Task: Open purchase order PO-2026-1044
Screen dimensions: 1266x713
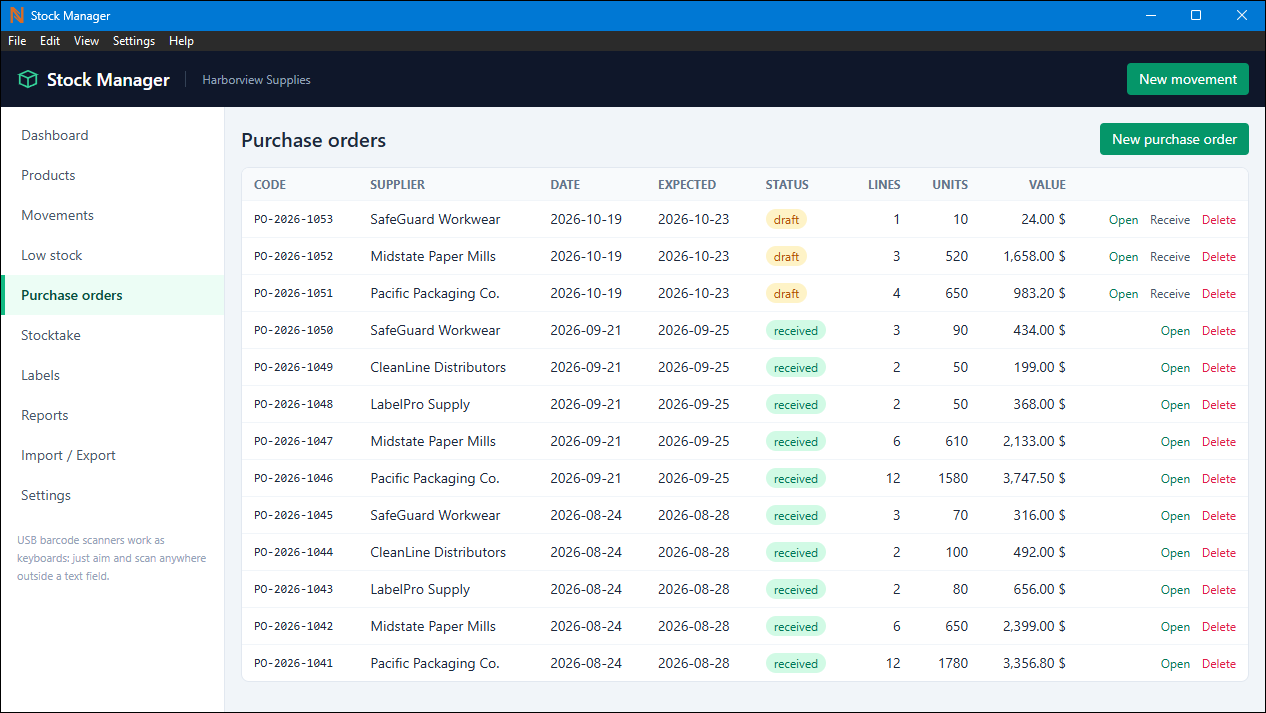Action: point(1175,553)
